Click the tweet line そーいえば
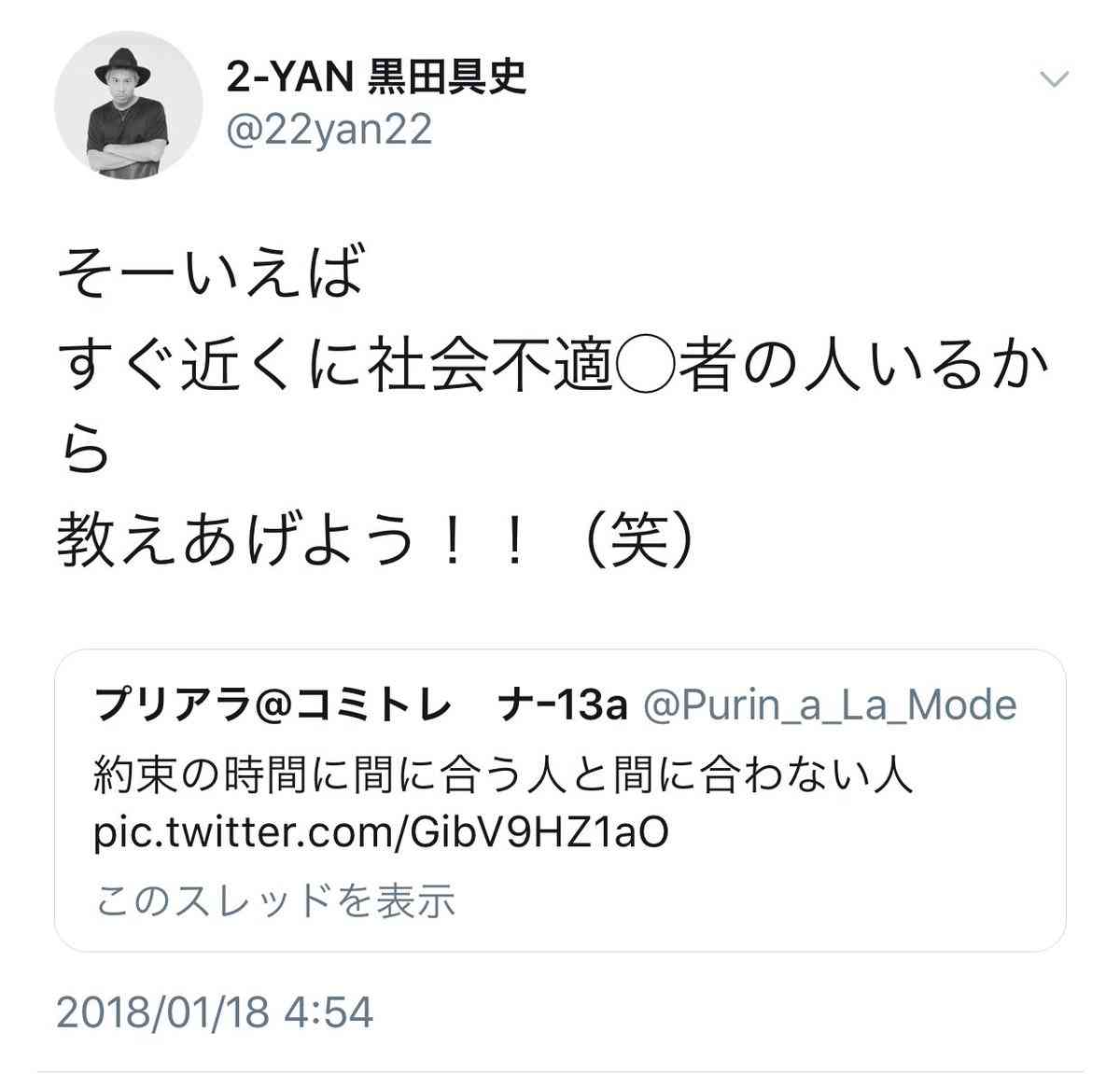The width and height of the screenshot is (1120, 1074). pos(208,273)
